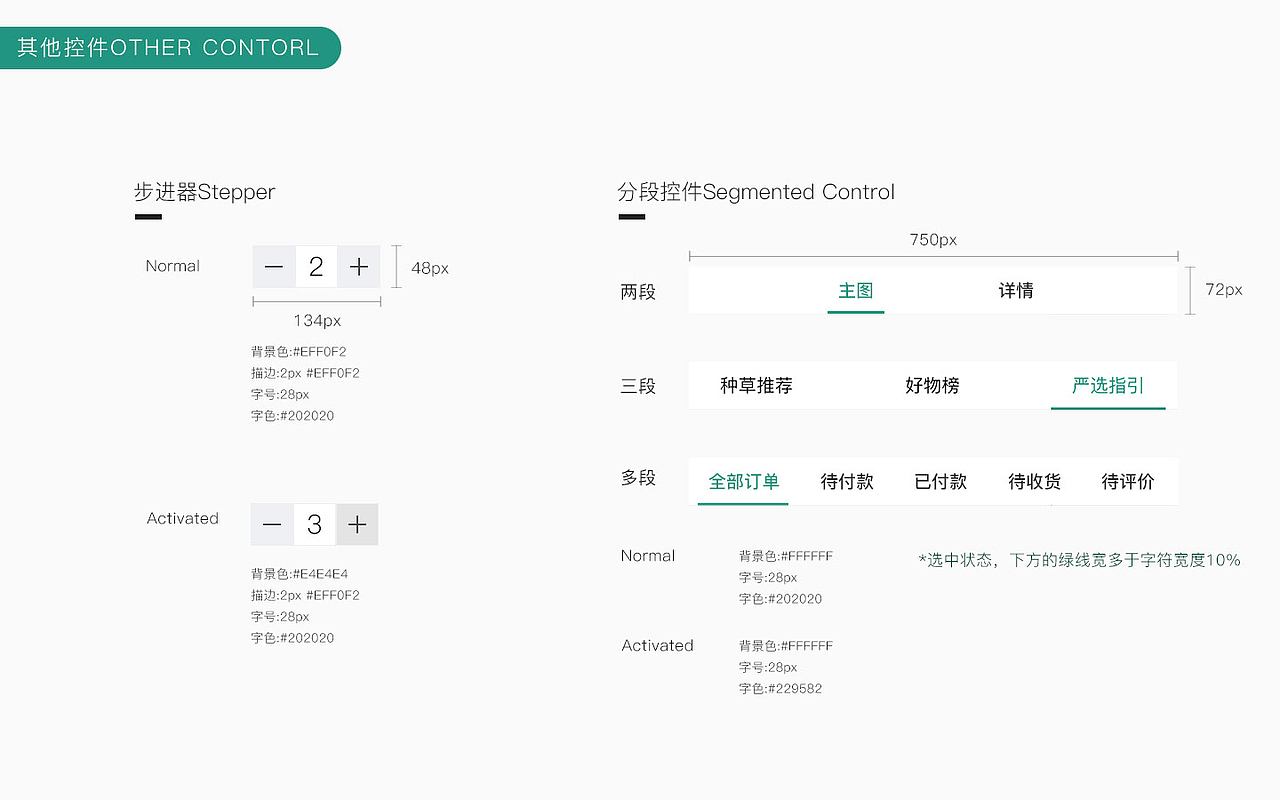Click the 两段 row label

[638, 292]
